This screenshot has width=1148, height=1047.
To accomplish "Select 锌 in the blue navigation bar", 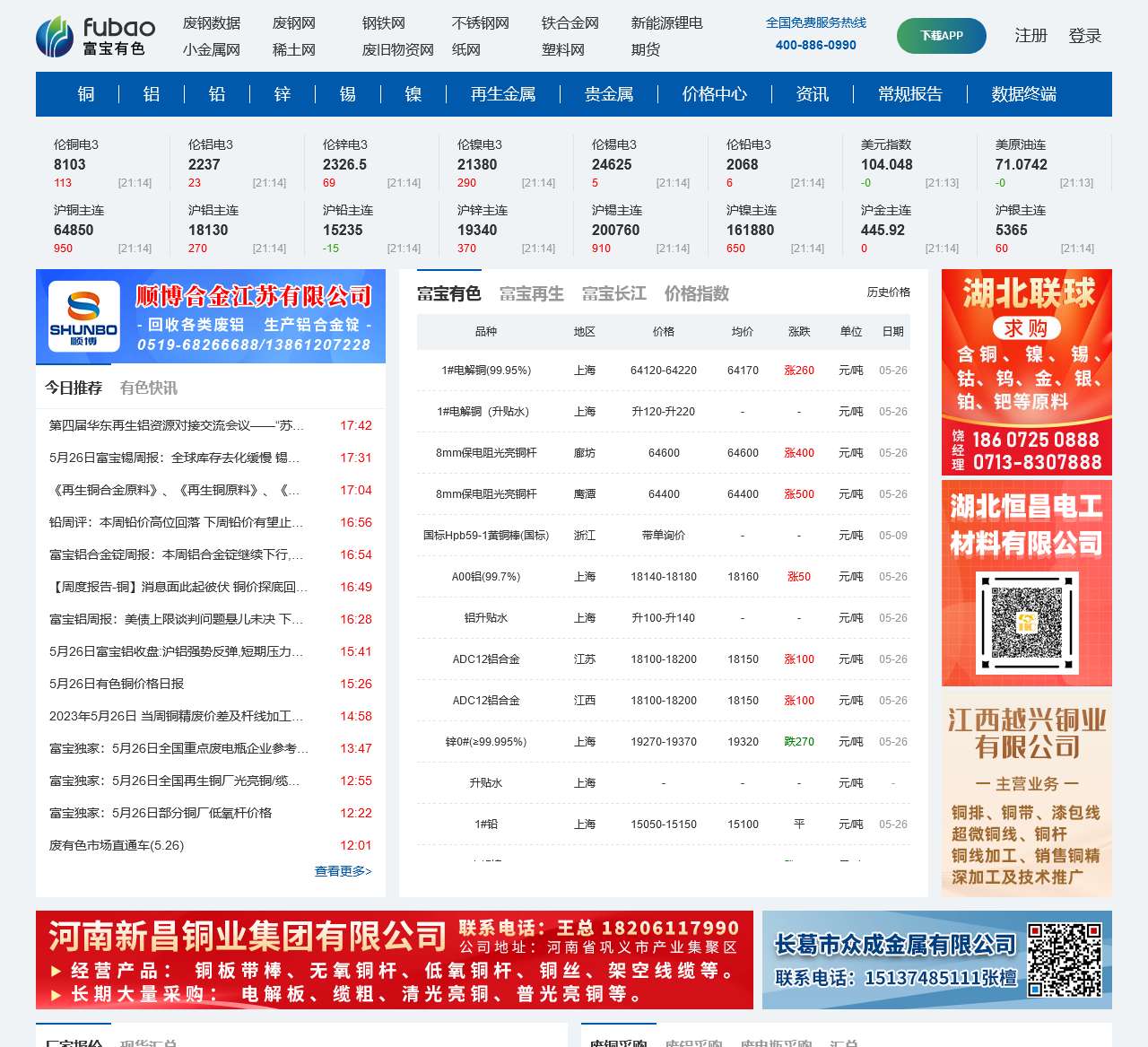I will [x=283, y=94].
